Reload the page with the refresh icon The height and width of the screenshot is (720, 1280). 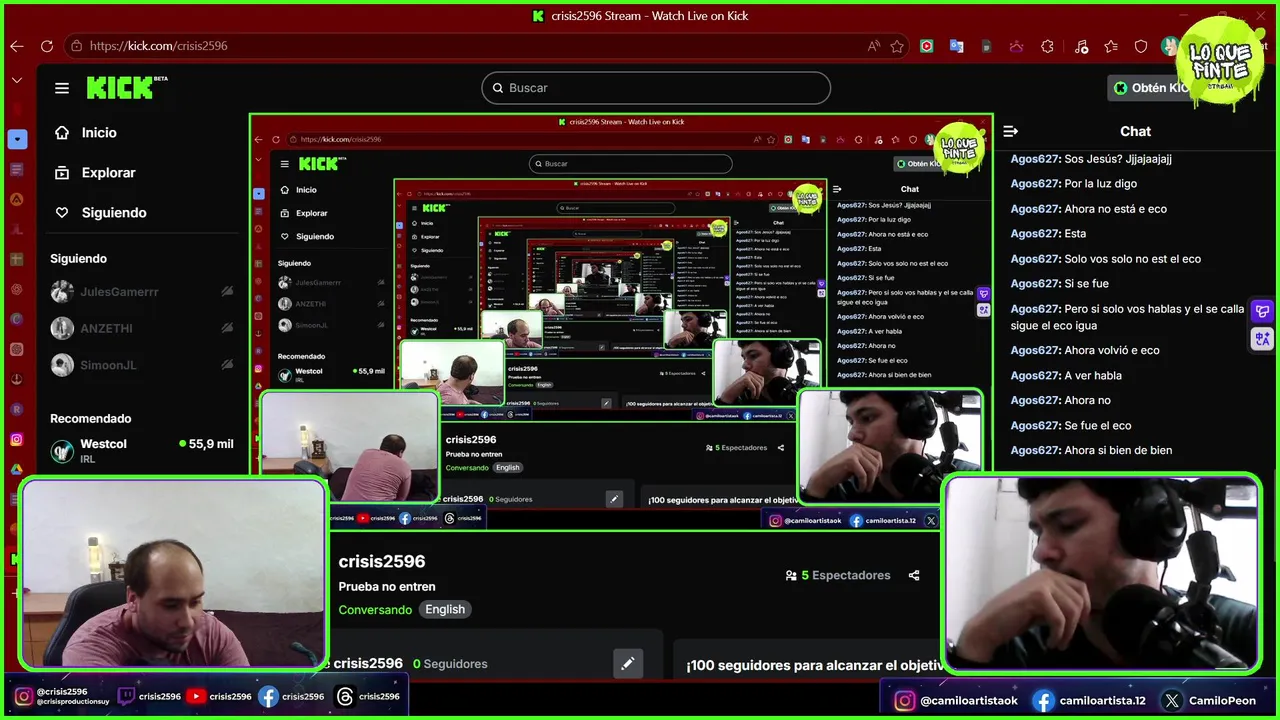coord(47,46)
